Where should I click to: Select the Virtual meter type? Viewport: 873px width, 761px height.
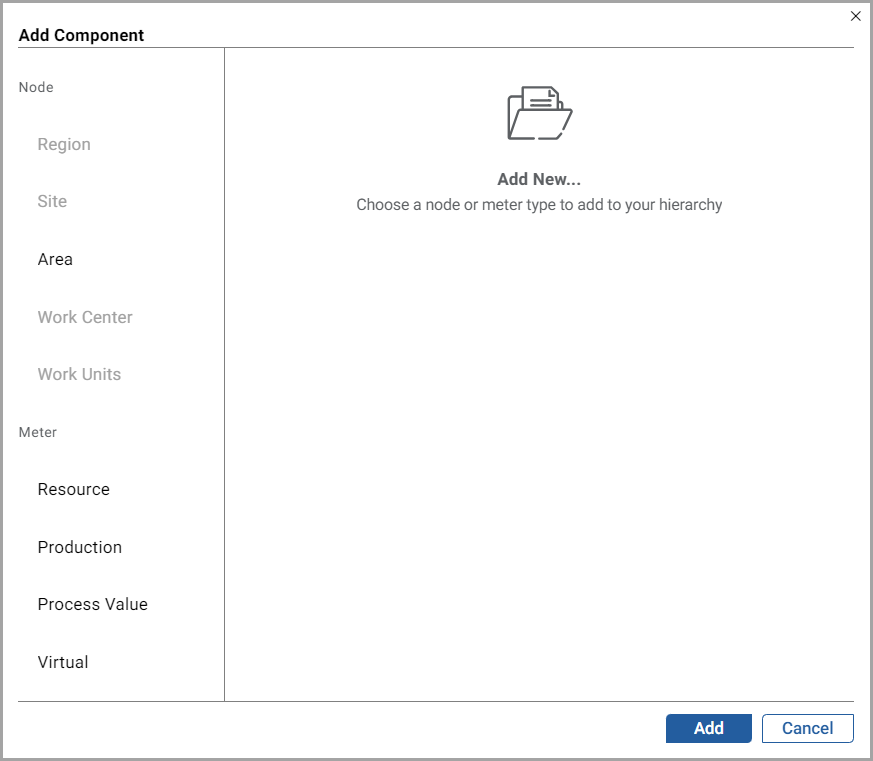(63, 662)
